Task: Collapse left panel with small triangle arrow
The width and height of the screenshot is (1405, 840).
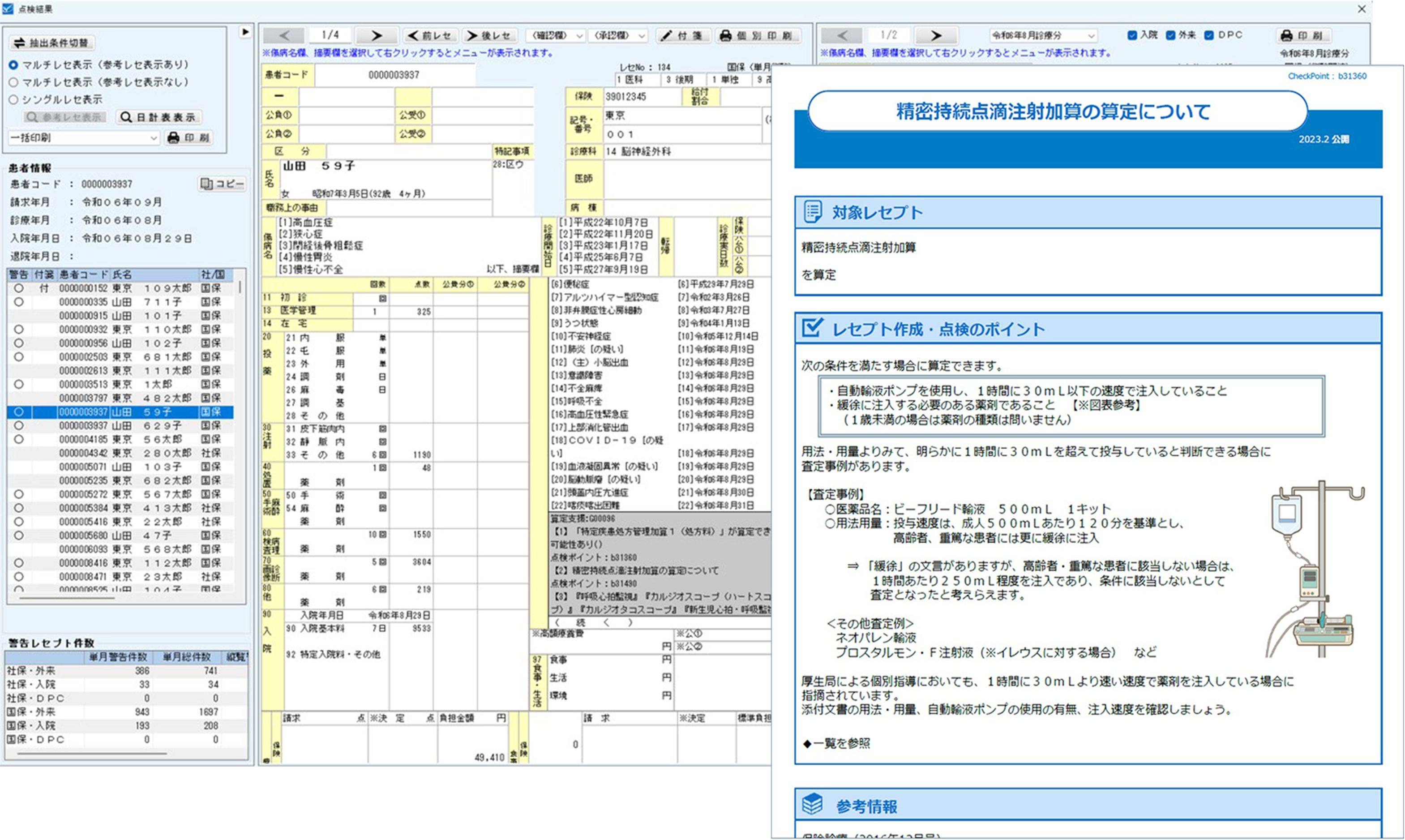Action: pos(245,32)
